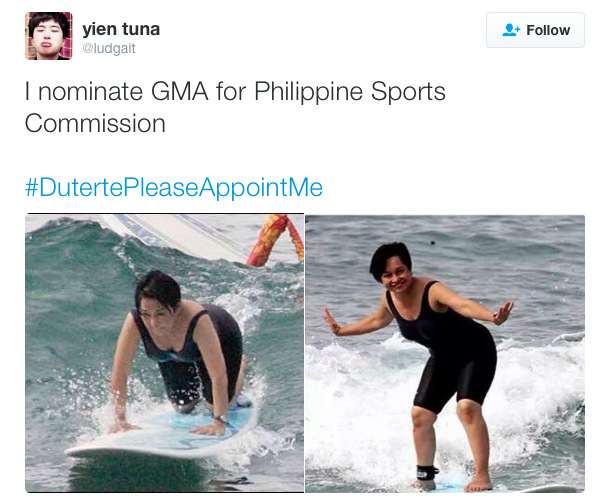
Task: Click the black ankle leash on standing surfer
Action: (427, 471)
